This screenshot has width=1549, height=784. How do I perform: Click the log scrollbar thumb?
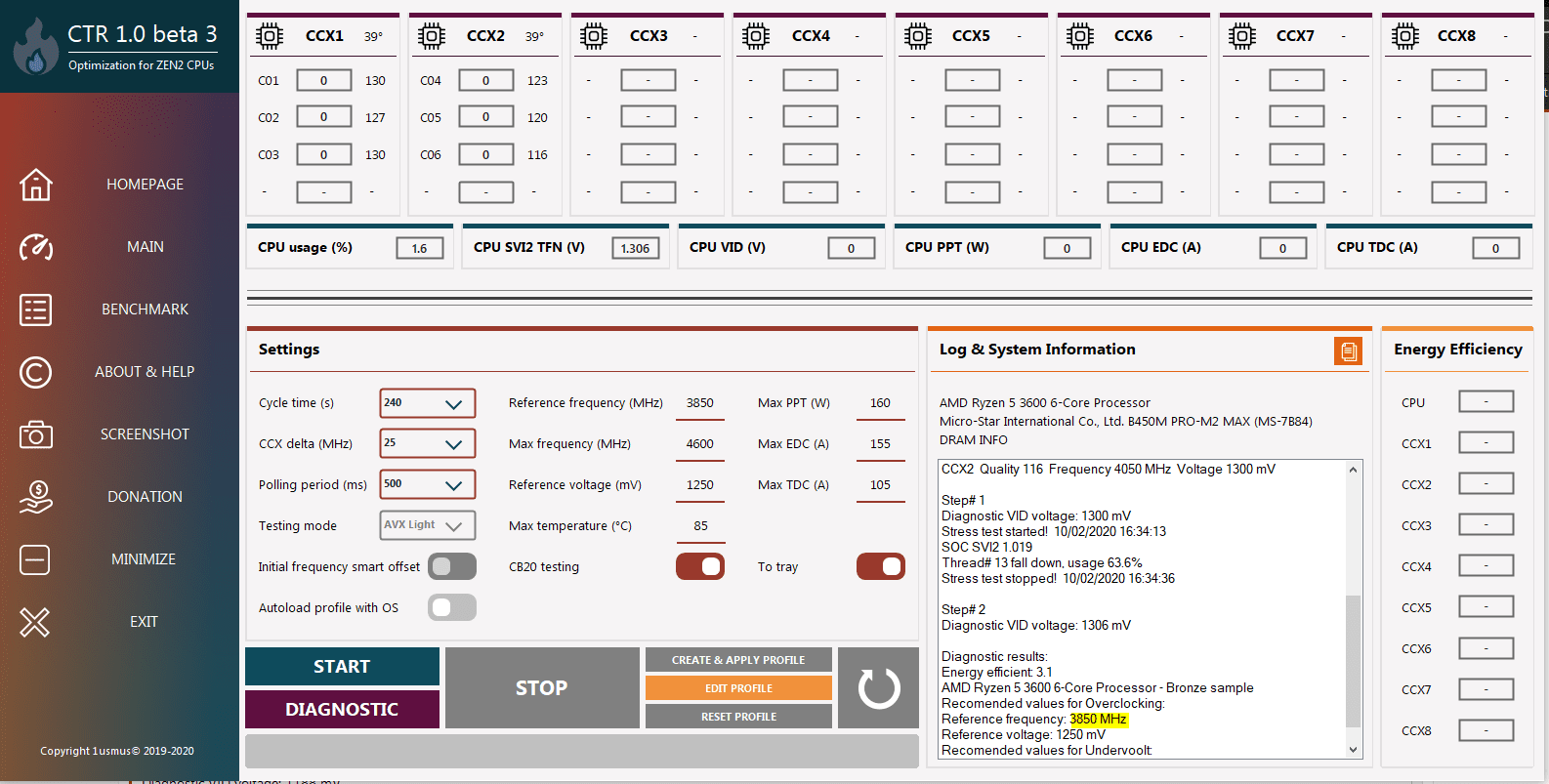(x=1353, y=661)
